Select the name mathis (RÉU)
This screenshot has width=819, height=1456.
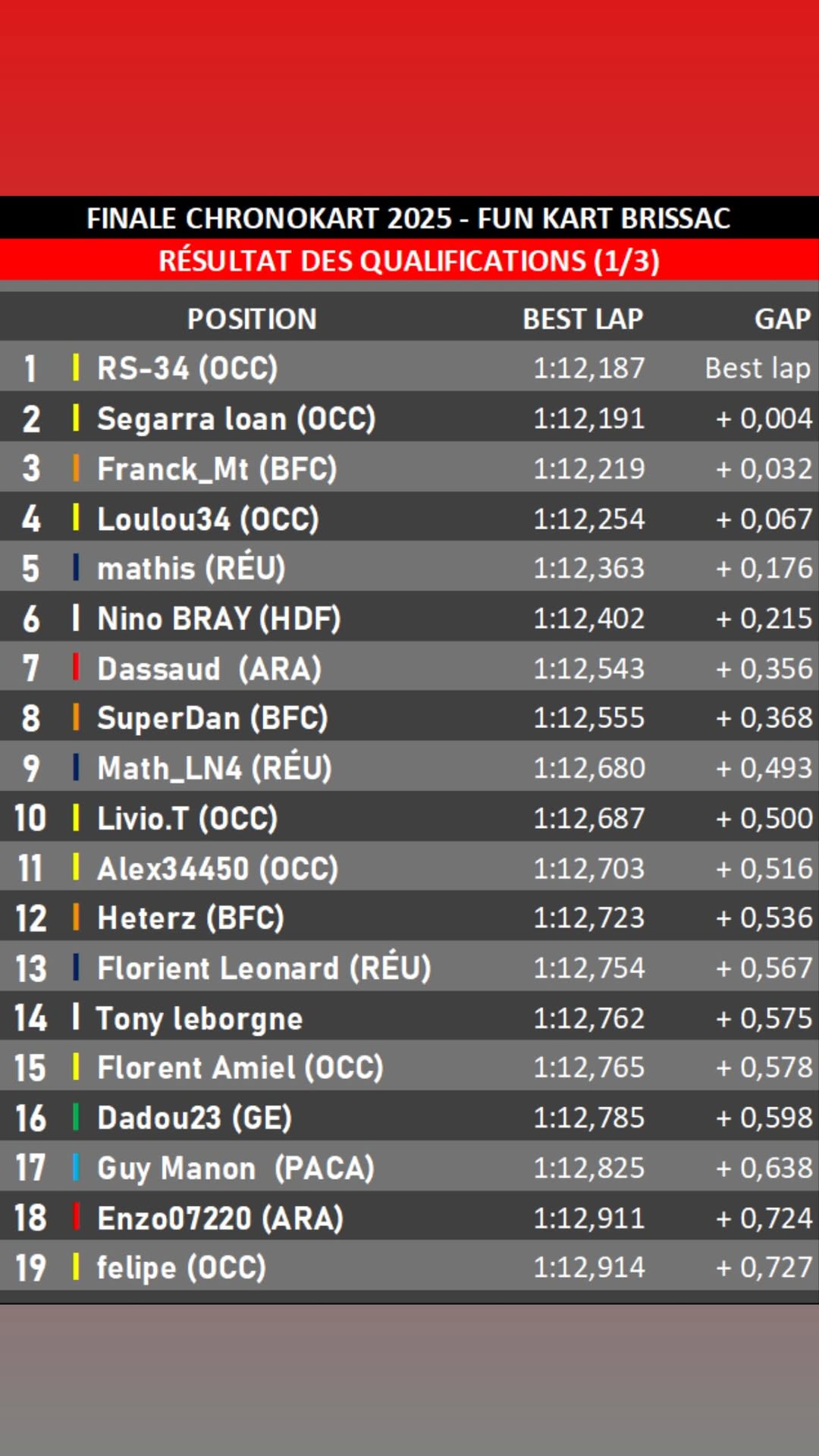(x=191, y=568)
